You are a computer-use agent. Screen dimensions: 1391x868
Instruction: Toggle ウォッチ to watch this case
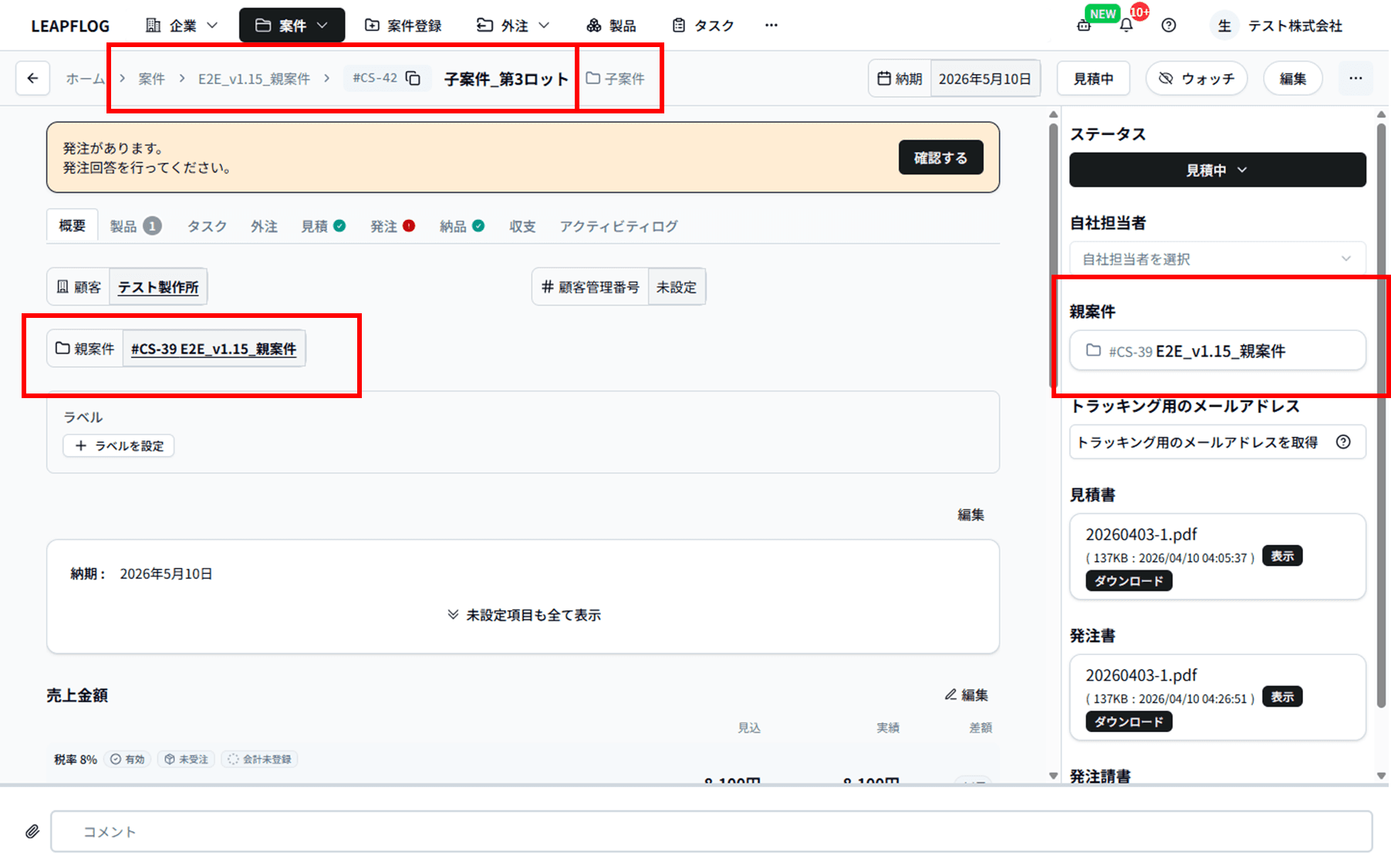coord(1196,78)
